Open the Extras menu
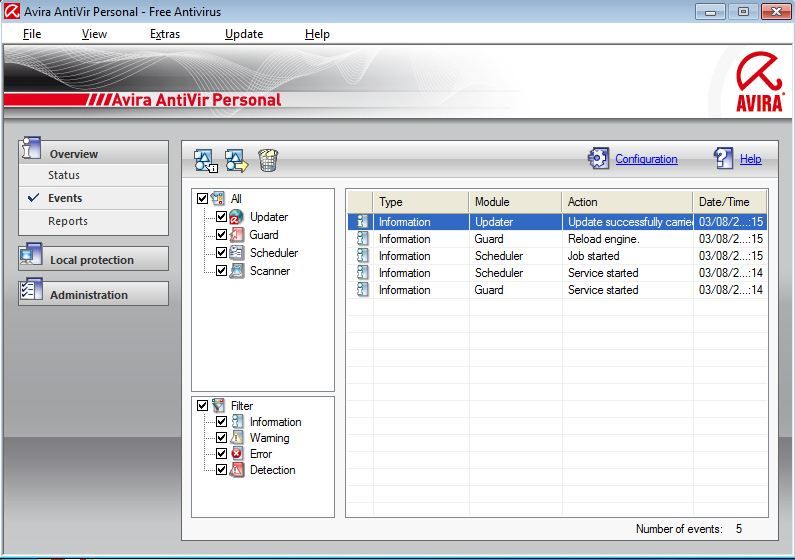 (x=165, y=34)
